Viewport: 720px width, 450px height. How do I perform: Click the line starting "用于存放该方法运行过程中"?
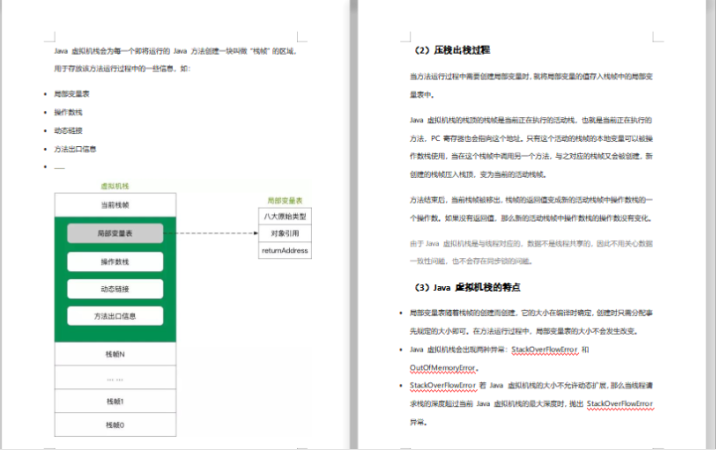click(x=122, y=68)
